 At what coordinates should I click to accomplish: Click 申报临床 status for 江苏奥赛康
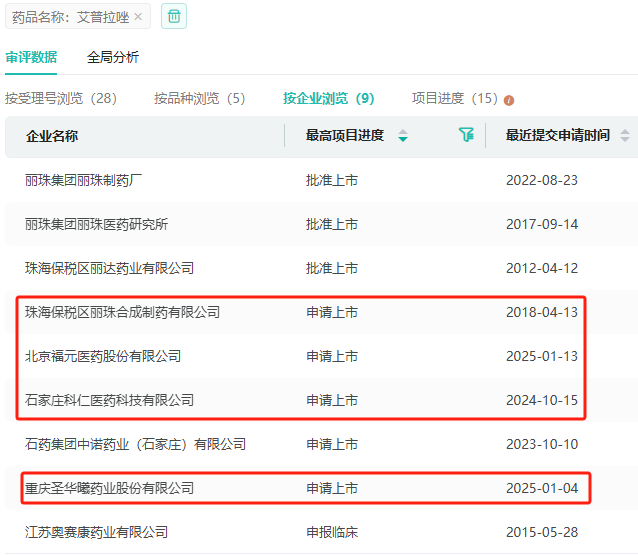(x=332, y=532)
